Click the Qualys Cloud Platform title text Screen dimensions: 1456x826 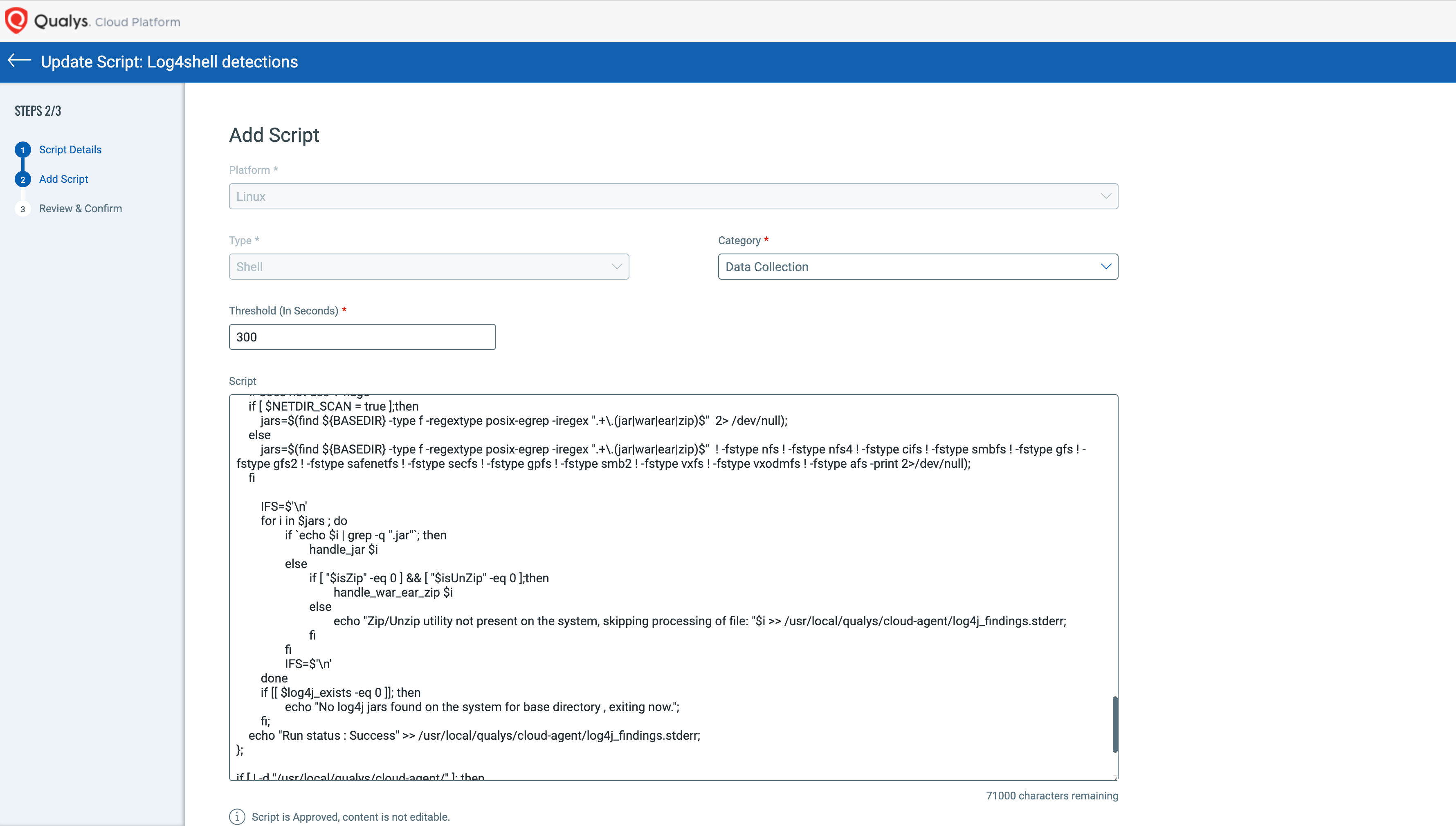(x=107, y=22)
